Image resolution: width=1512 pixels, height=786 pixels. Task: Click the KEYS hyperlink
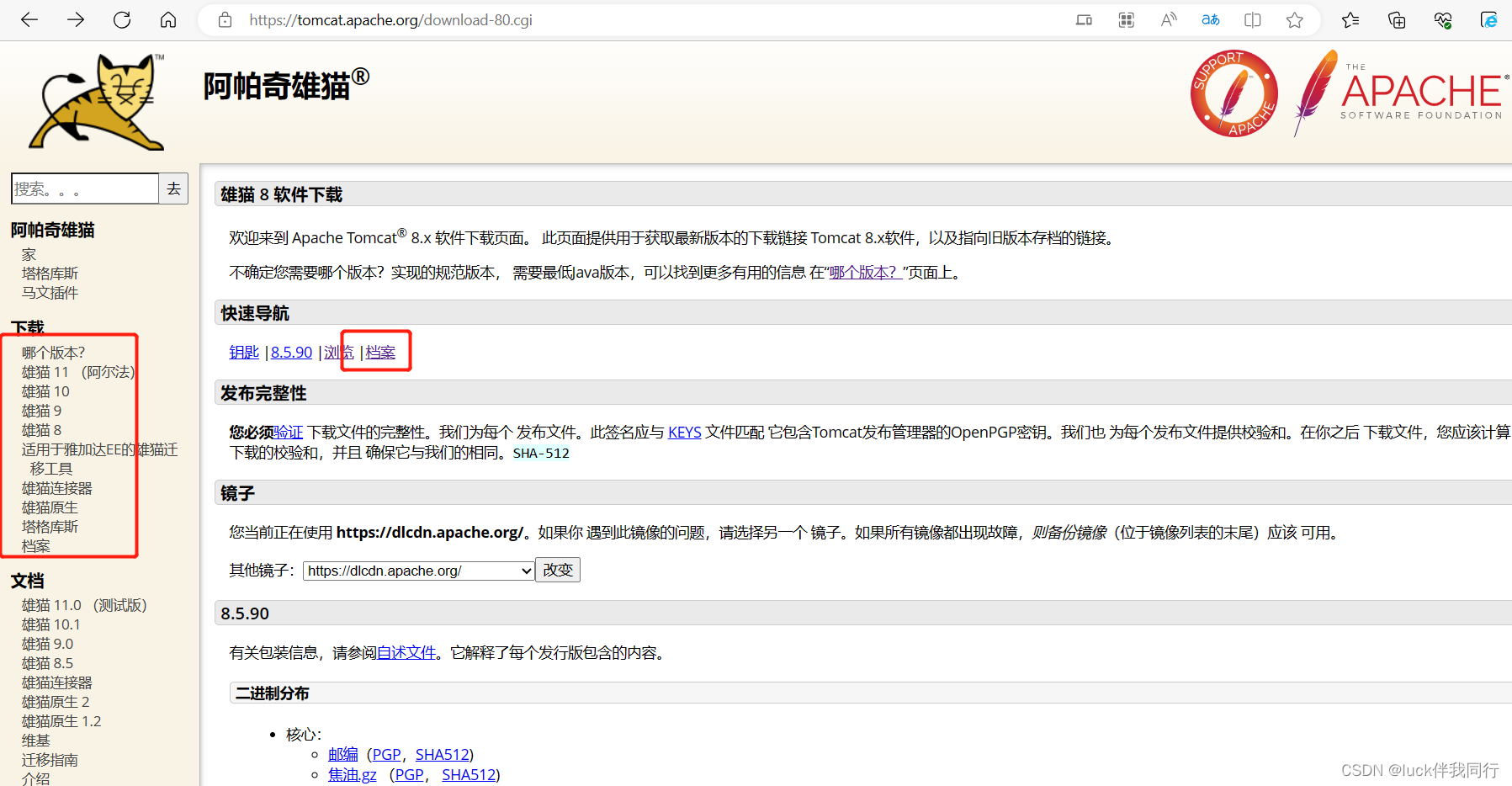683,431
